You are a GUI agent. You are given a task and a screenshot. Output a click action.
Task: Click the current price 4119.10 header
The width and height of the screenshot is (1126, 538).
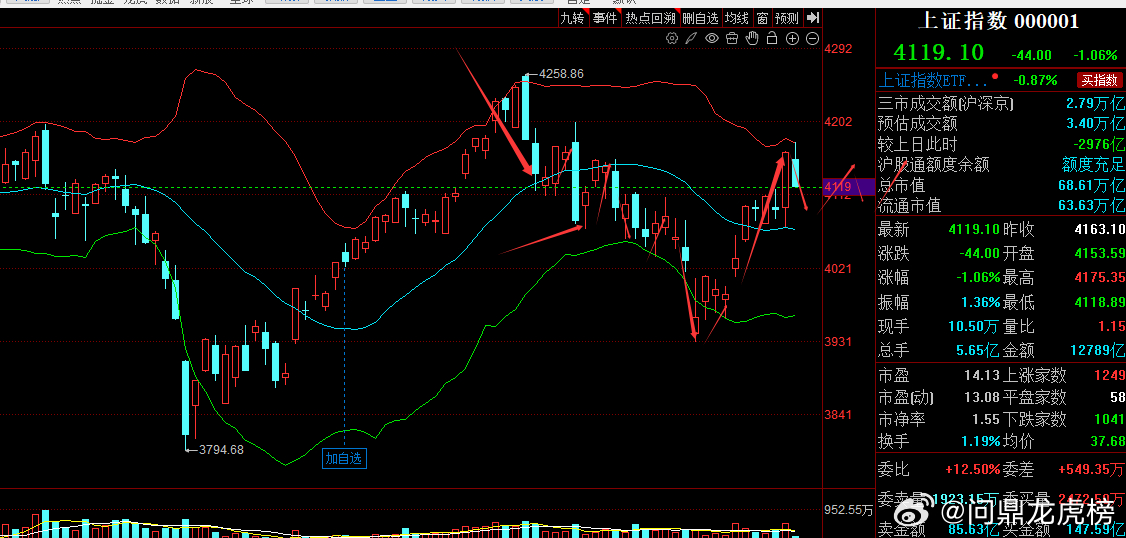[x=939, y=52]
